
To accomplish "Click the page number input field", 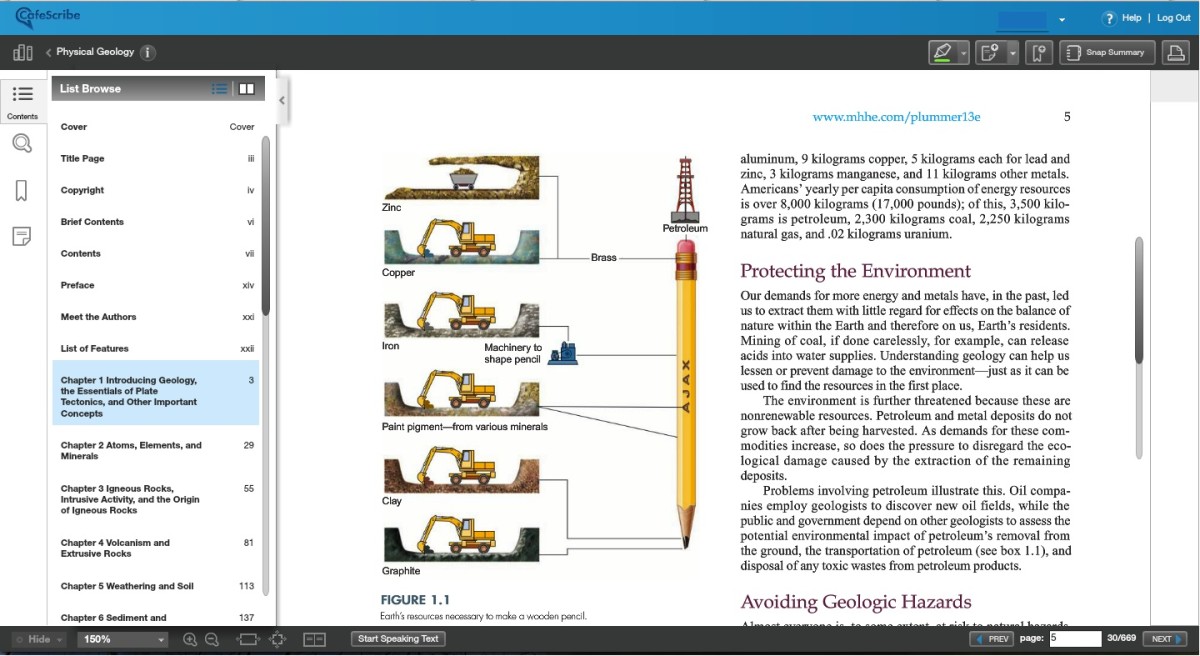I will click(1074, 639).
